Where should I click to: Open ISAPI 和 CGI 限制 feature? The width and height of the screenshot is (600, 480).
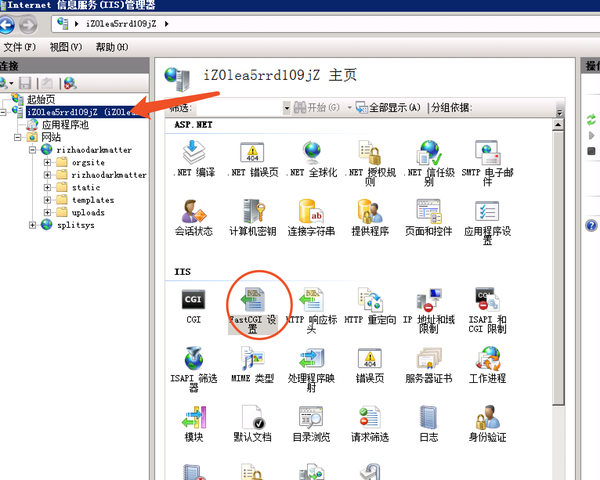[487, 311]
